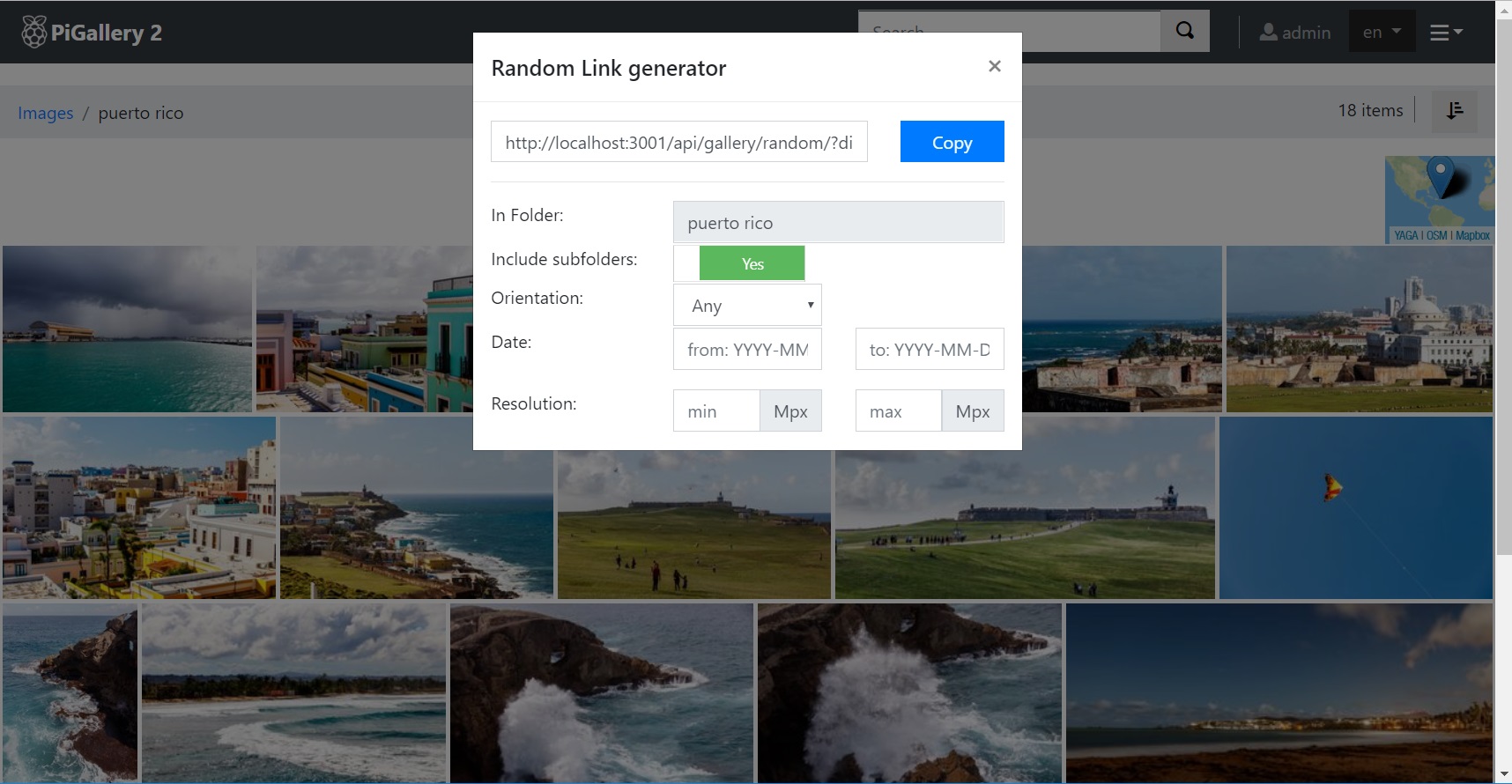Click the PiGallery 2 logo icon
This screenshot has height=784, width=1512.
(x=33, y=33)
